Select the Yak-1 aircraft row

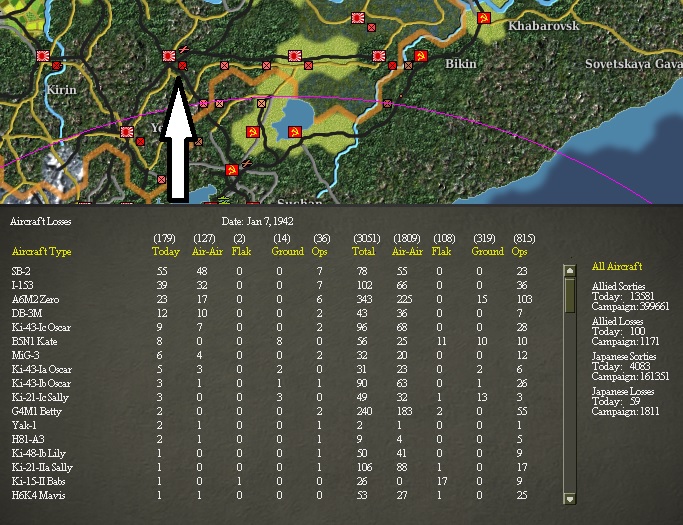tap(270, 425)
